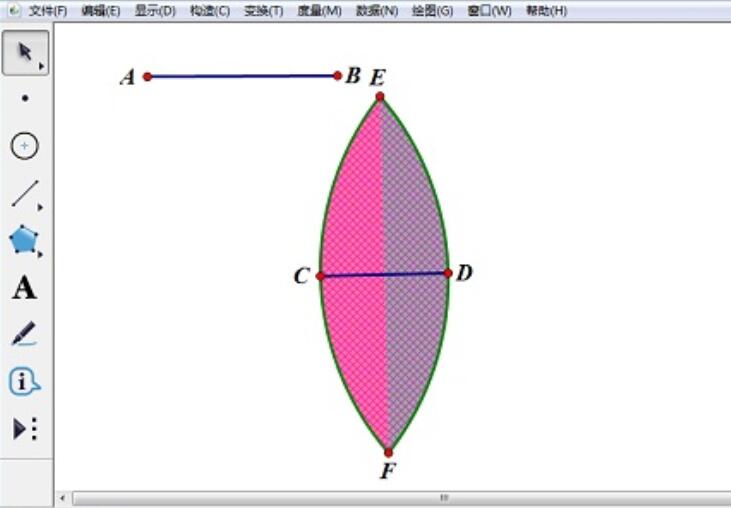Click label E text
This screenshot has height=508, width=731.
pyautogui.click(x=378, y=77)
